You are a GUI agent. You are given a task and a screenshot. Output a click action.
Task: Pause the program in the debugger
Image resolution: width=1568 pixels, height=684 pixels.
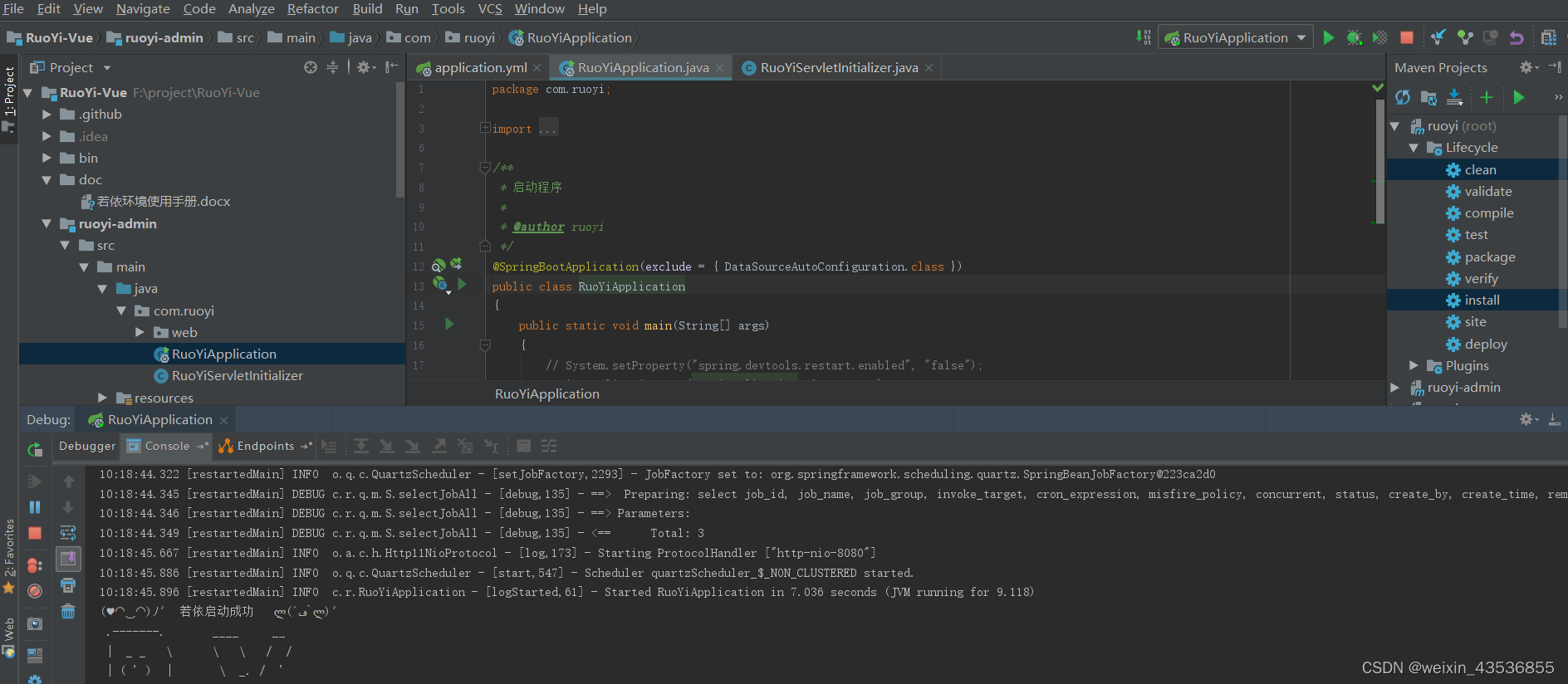coord(35,507)
